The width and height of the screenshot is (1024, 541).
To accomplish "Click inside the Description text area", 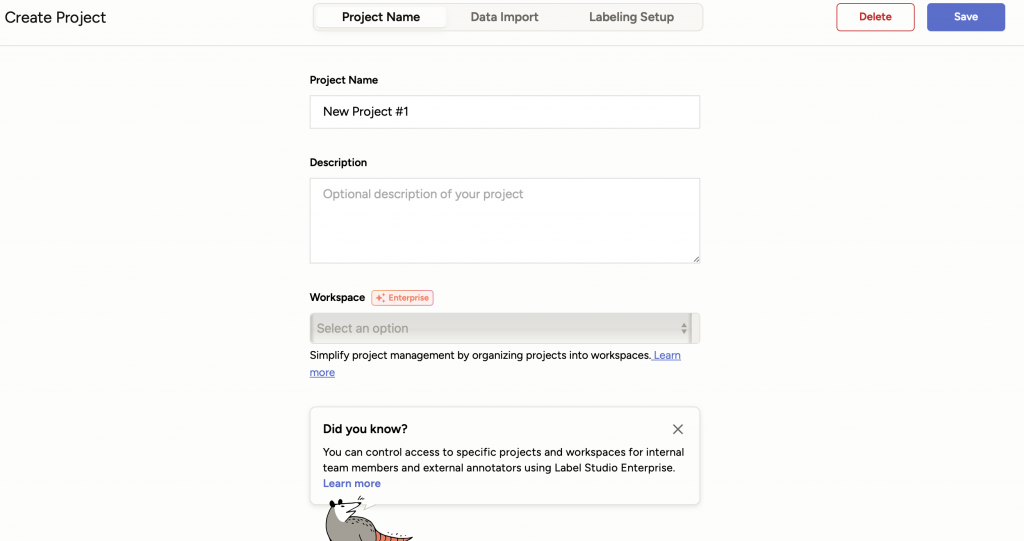I will [505, 221].
